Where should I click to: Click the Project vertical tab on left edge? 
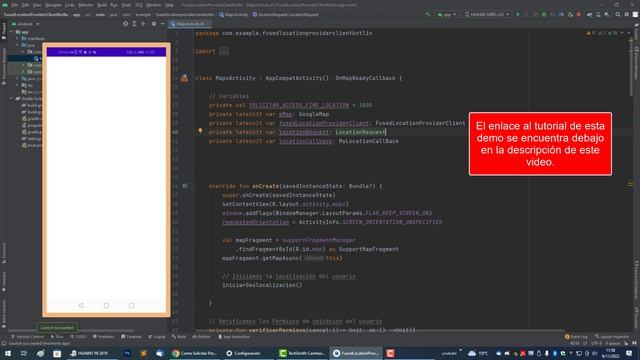tap(4, 31)
